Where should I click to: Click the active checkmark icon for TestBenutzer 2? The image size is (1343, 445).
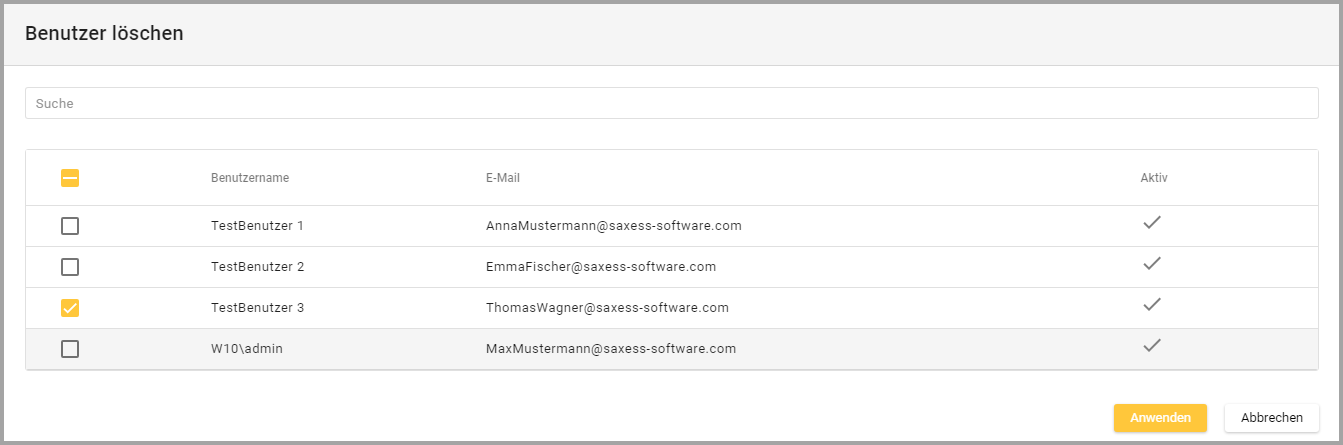[1152, 264]
